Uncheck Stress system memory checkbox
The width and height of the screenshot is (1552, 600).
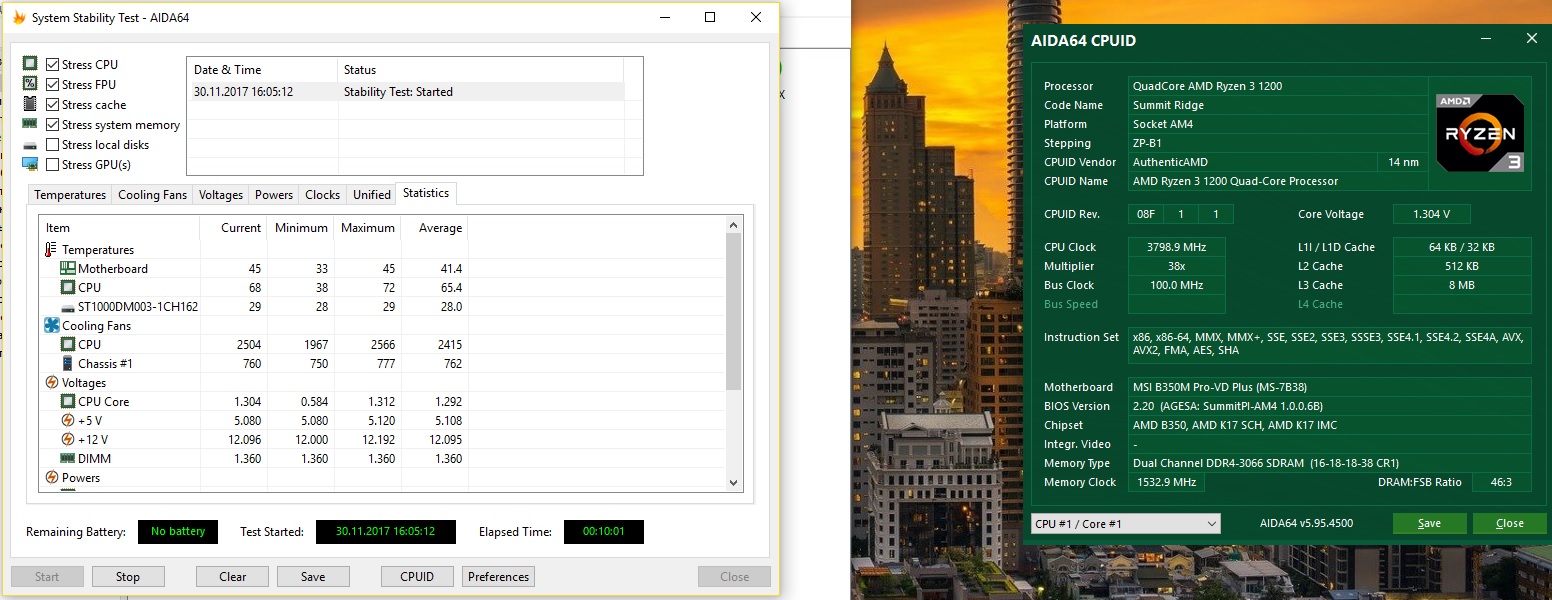[52, 124]
